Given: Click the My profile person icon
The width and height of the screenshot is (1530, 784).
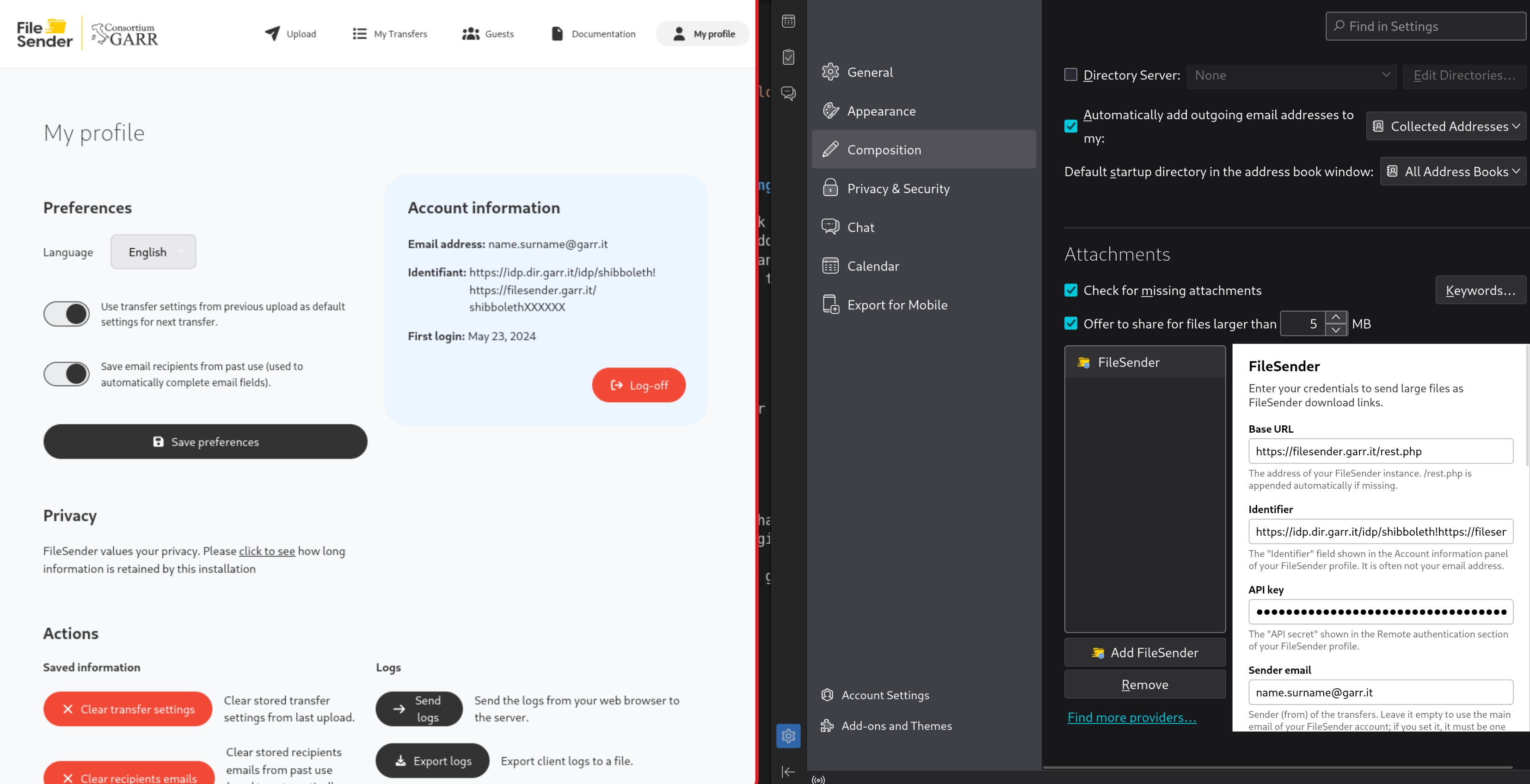Looking at the screenshot, I should coord(679,34).
